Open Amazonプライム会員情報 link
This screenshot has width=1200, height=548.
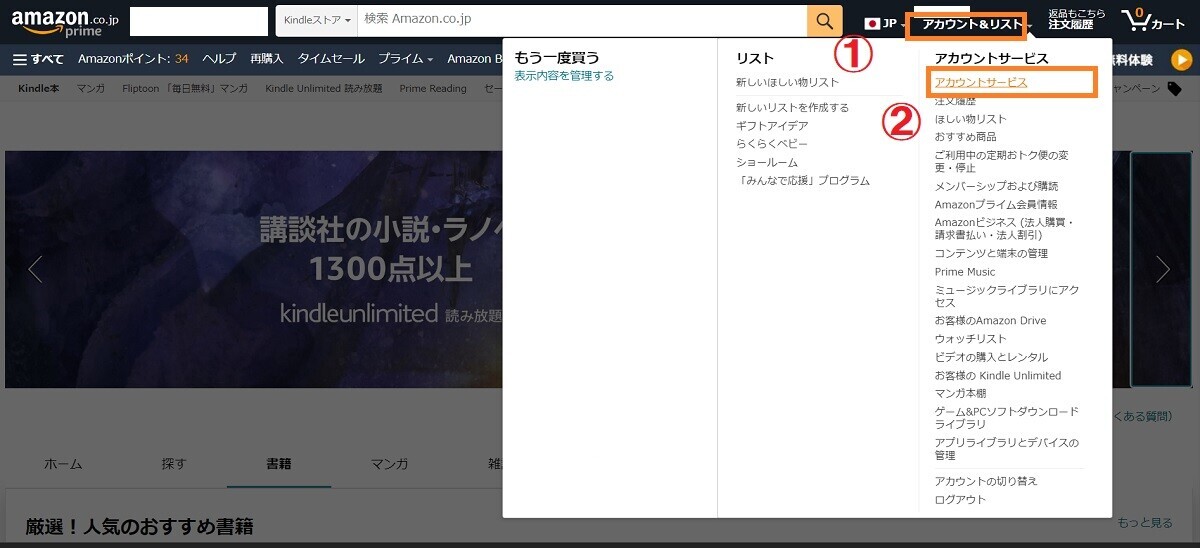[x=996, y=204]
